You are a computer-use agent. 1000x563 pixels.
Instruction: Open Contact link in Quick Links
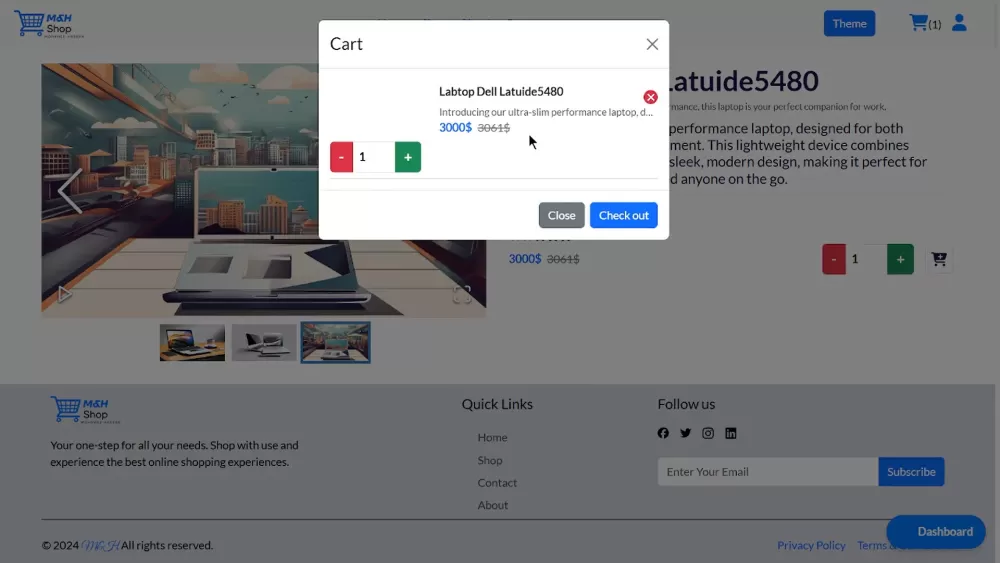[x=497, y=483]
